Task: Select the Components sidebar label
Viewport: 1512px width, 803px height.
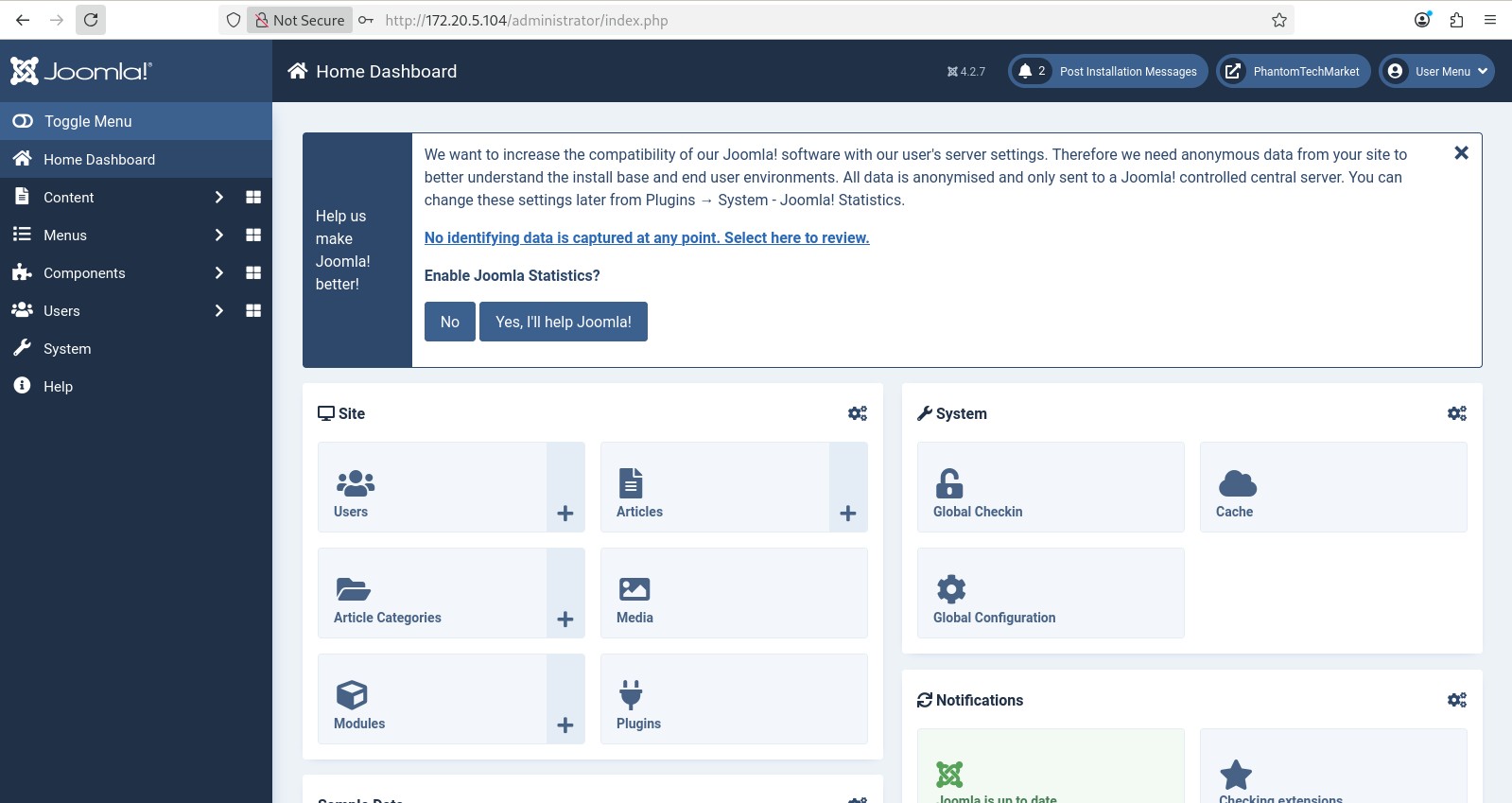Action: pos(84,272)
